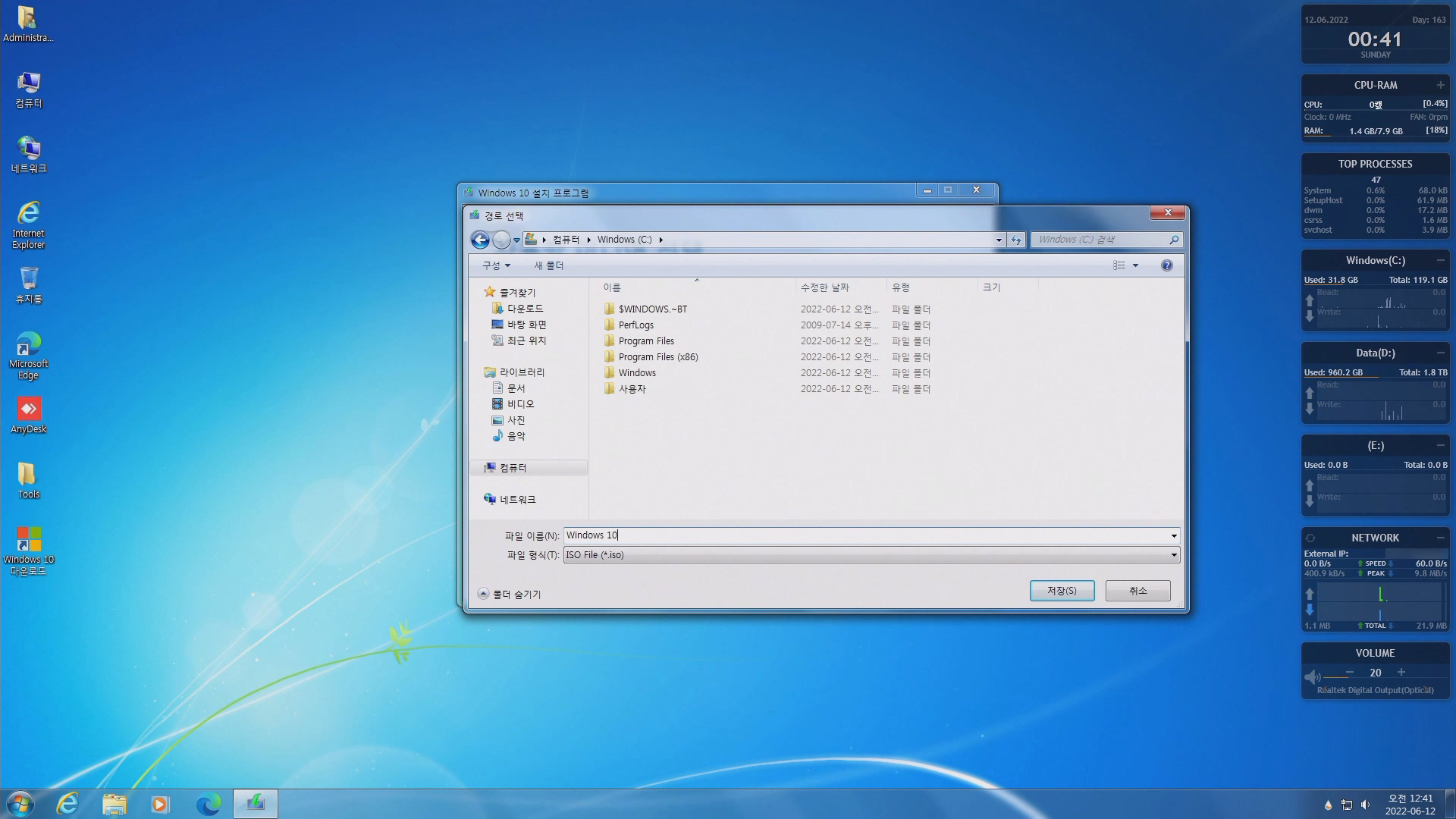Click the tray speaker volume icon

[x=1365, y=805]
